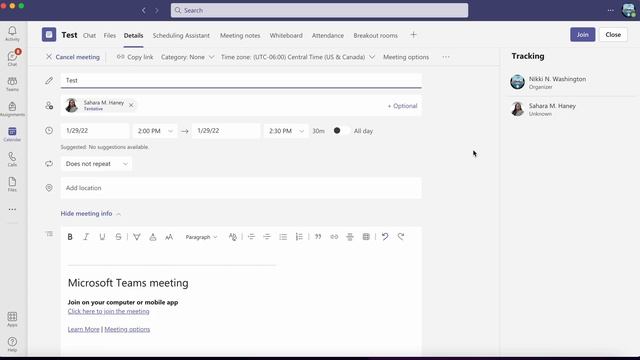Viewport: 640px width, 360px height.
Task: Open the Paragraph style dropdown
Action: click(201, 237)
